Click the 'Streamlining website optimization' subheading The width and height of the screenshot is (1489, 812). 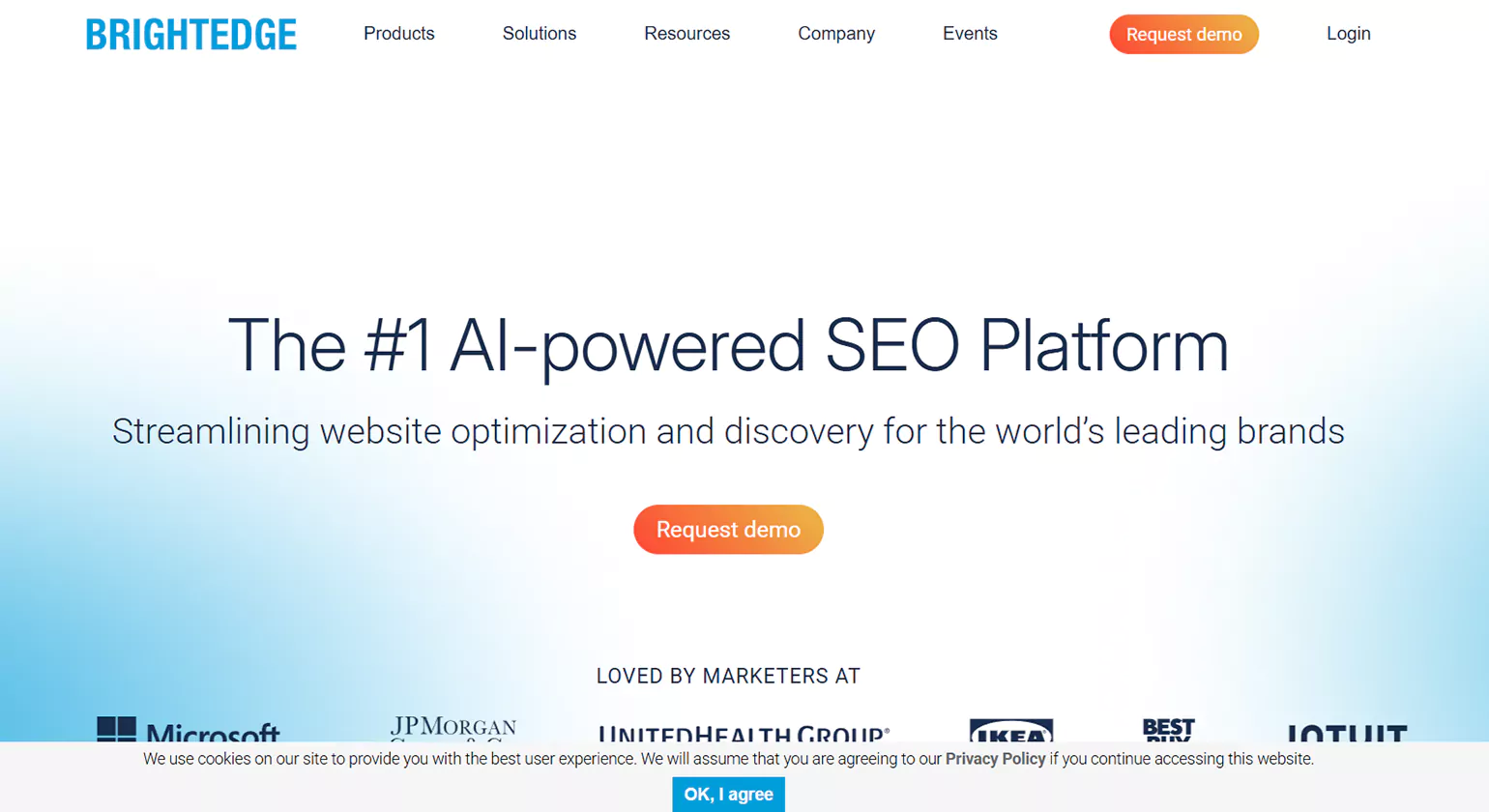728,431
